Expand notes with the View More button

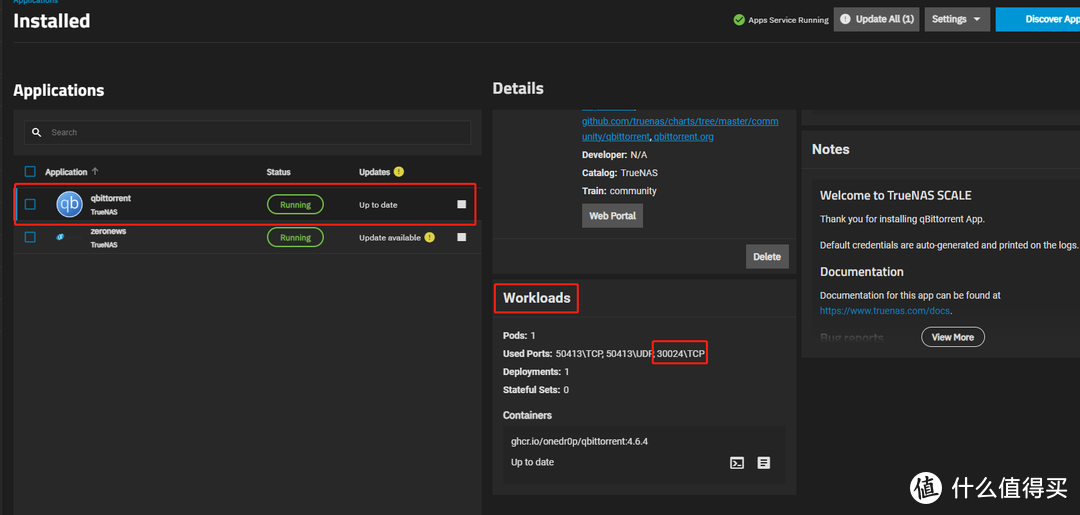(x=952, y=337)
